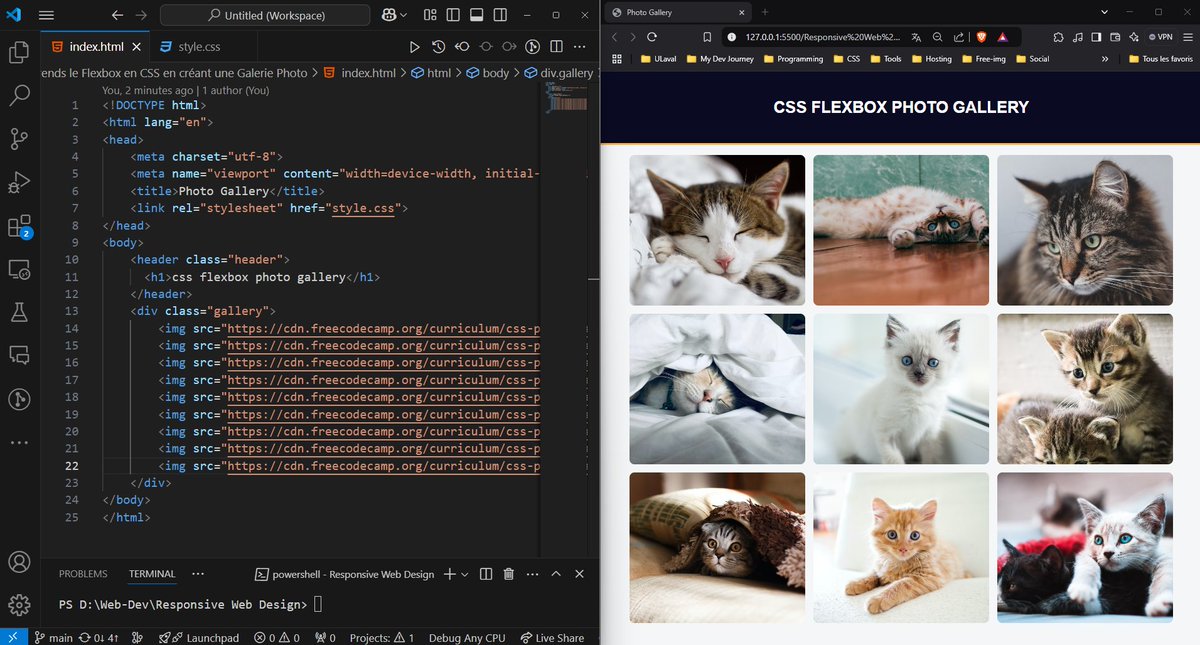Screen dimensions: 1200x645
Task: Open the launch profile dropdown beside plus
Action: pyautogui.click(x=465, y=574)
